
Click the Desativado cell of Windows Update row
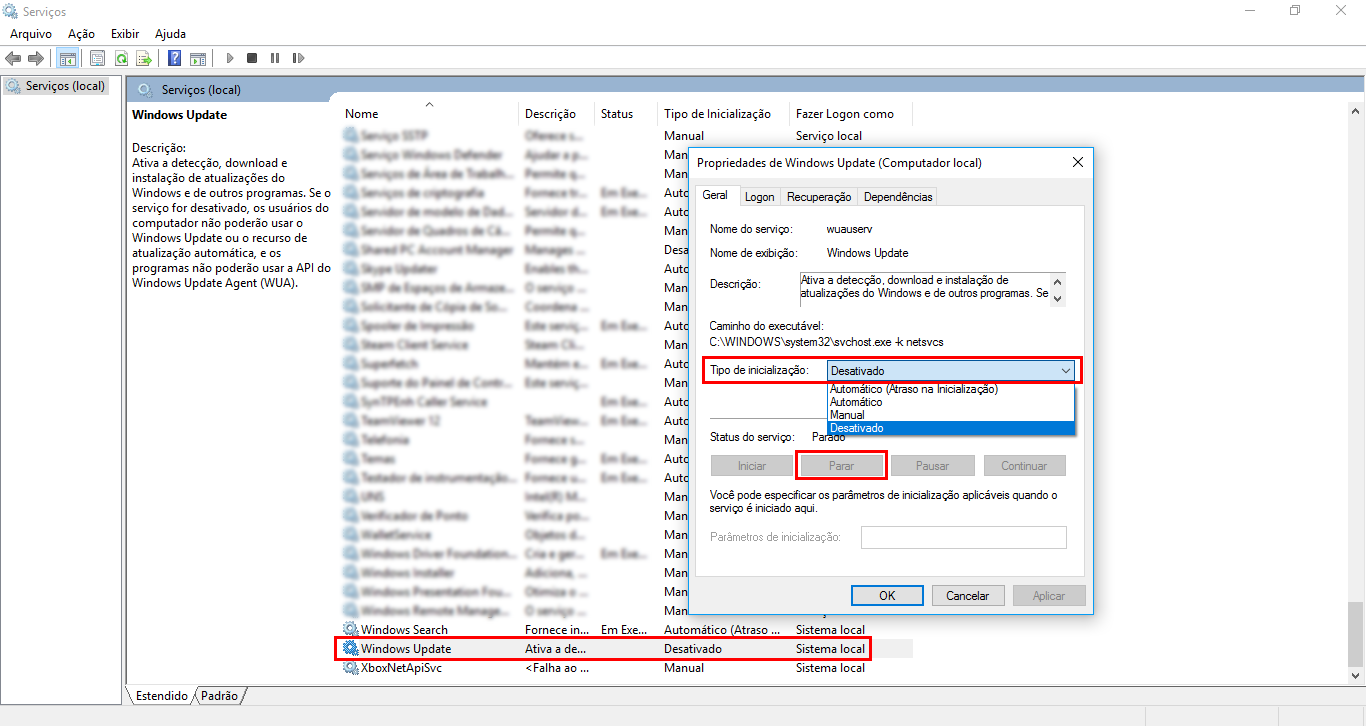pyautogui.click(x=693, y=648)
